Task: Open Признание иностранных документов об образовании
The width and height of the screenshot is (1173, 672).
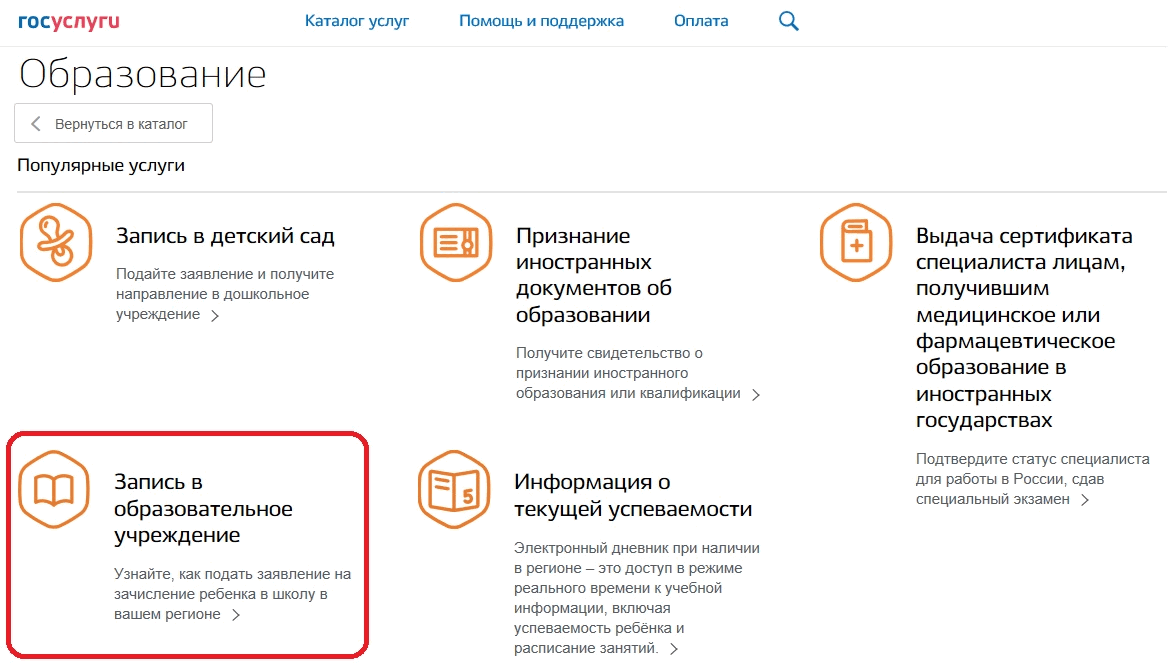Action: pos(594,275)
